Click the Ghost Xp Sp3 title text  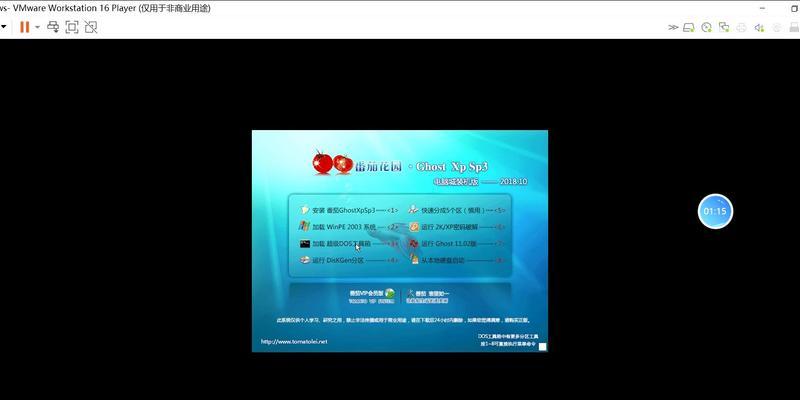452,167
